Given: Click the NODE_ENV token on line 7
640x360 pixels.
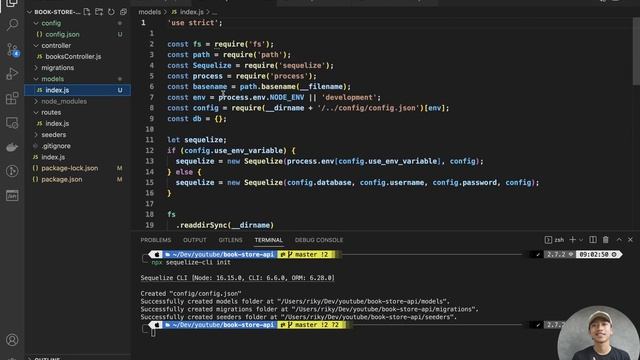Looking at the screenshot, I should pyautogui.click(x=287, y=98).
